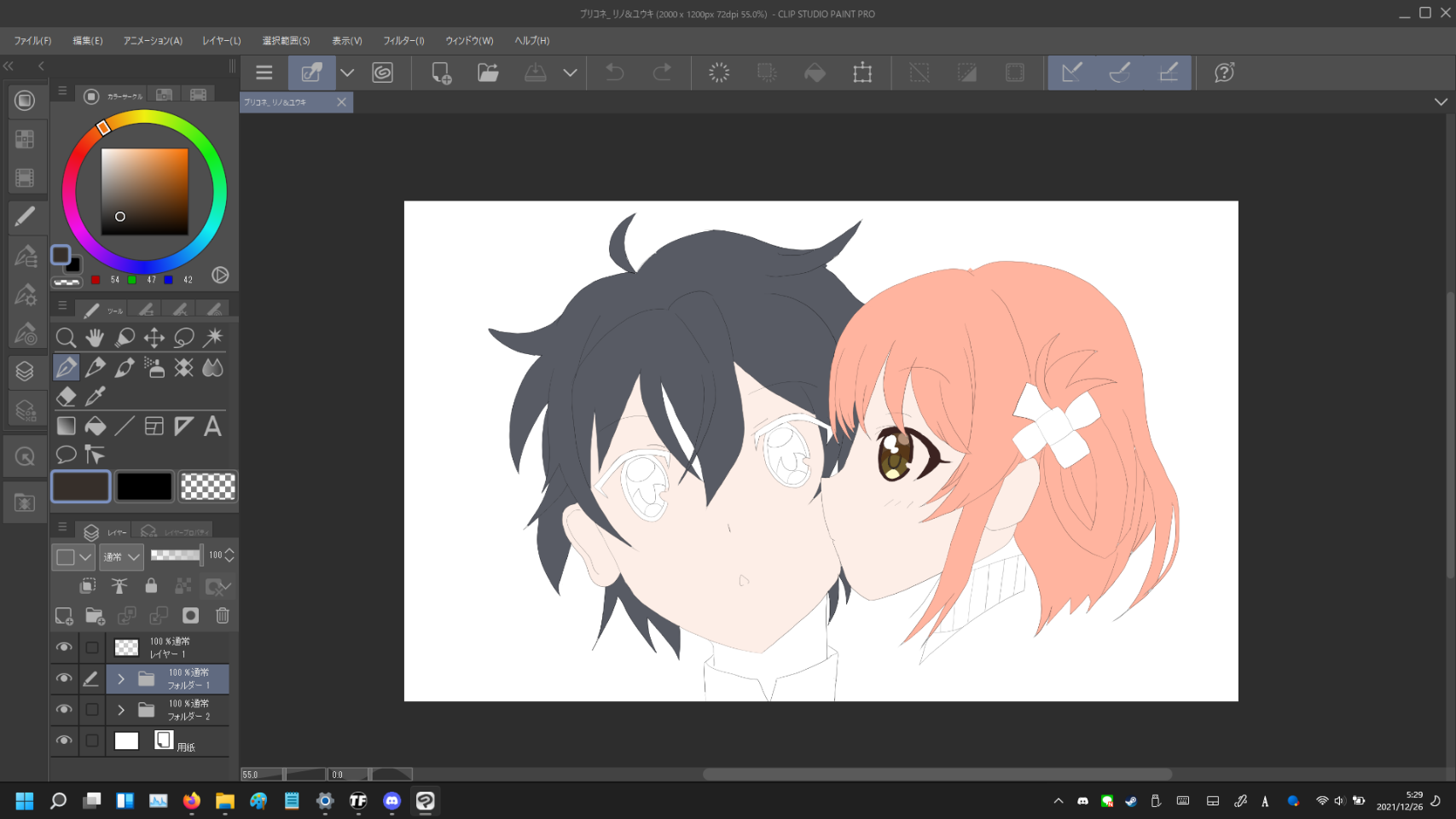Pick the Hand move tool
This screenshot has width=1456, height=819.
pos(95,338)
